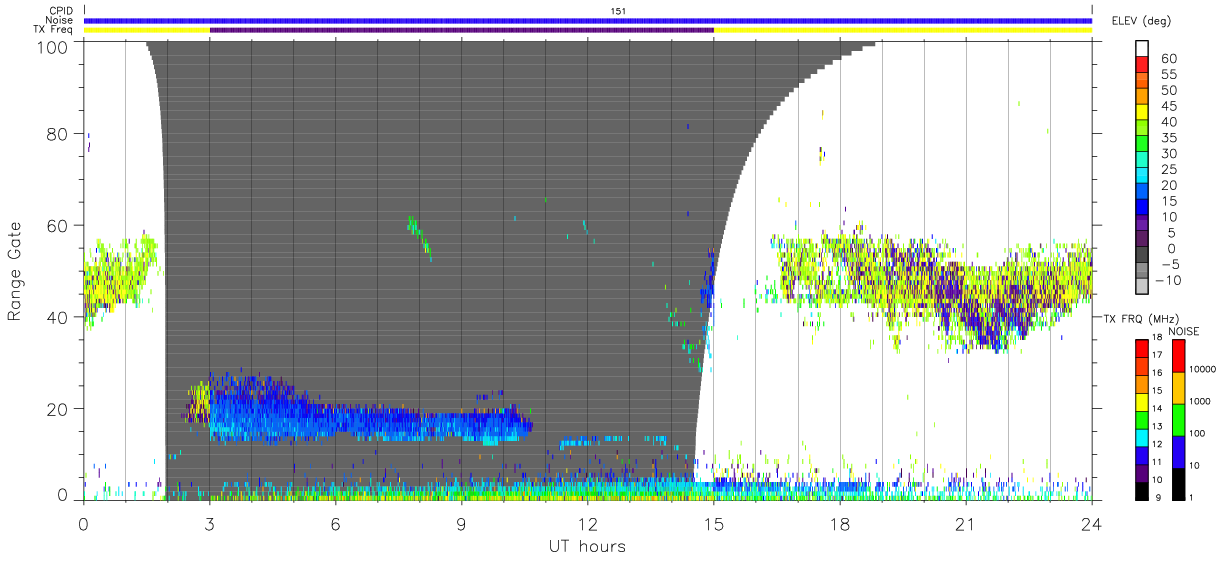
Task: Click the red top segment of NOISE colorbar
Action: click(1178, 356)
